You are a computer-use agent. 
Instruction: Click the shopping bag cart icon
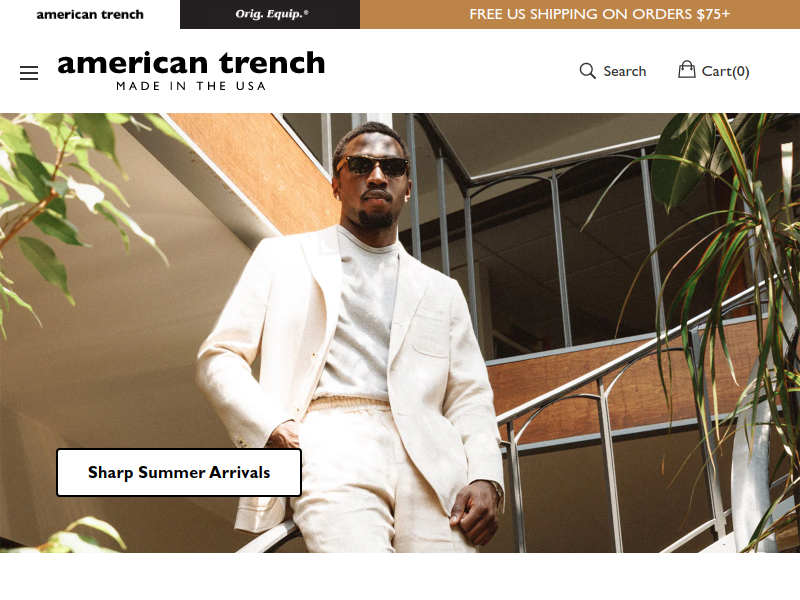(687, 69)
